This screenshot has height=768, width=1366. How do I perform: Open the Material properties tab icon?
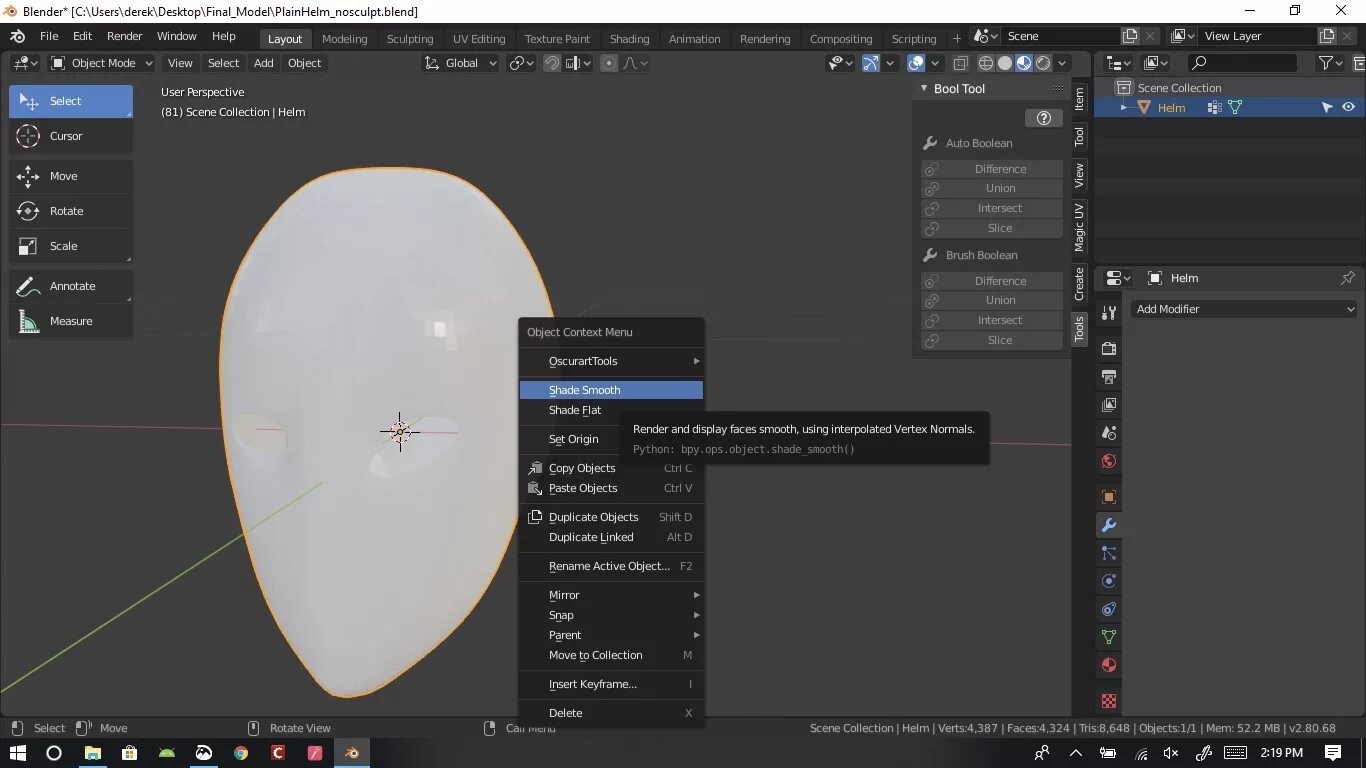[x=1108, y=665]
